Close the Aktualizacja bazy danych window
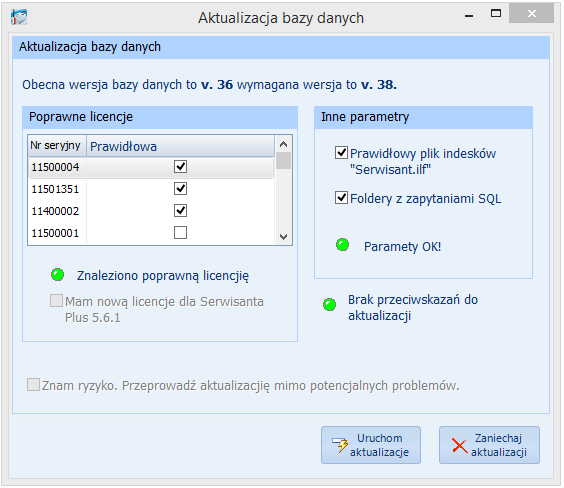 tap(531, 13)
